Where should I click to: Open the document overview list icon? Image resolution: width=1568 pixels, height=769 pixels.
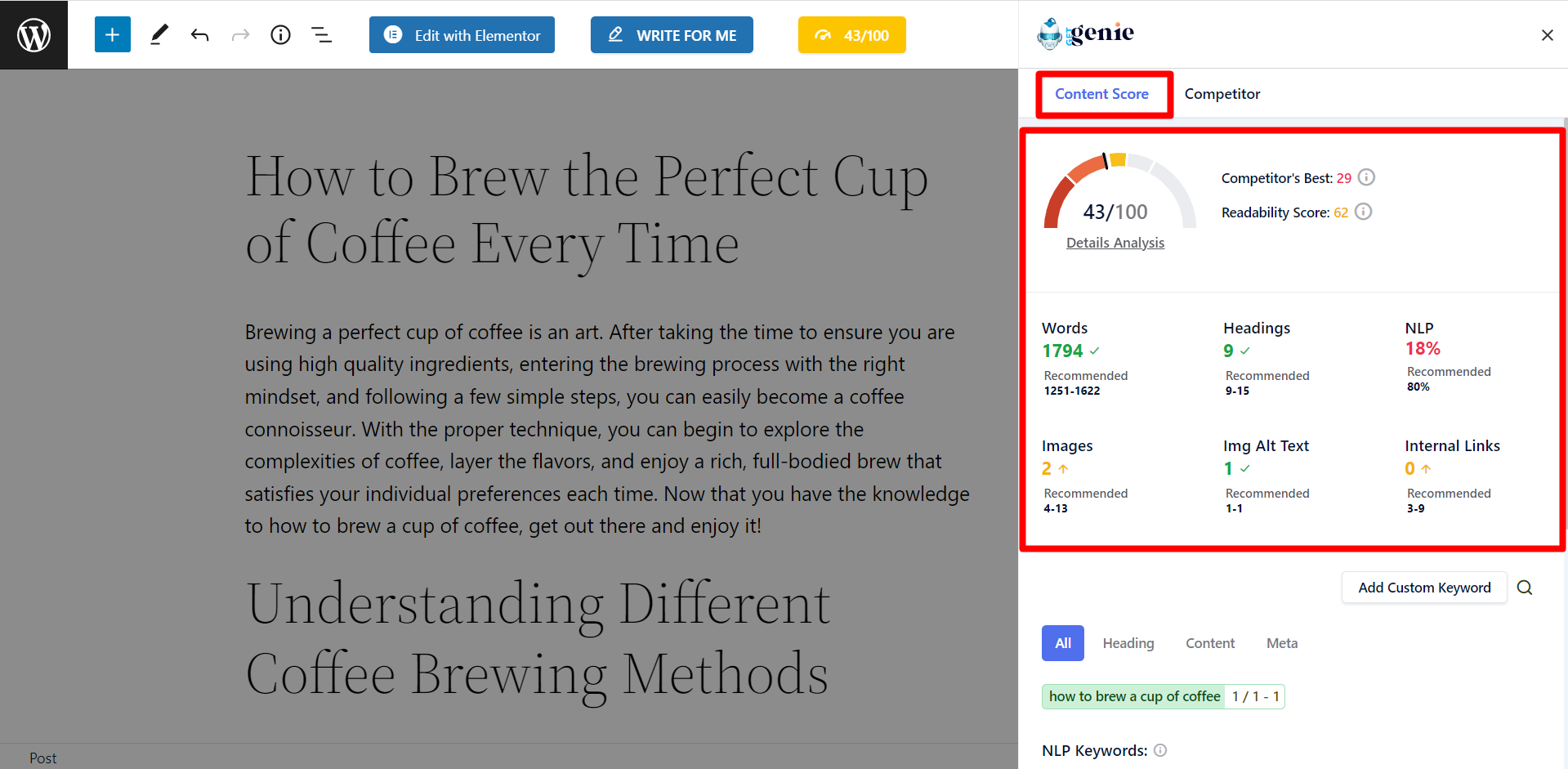click(x=321, y=34)
